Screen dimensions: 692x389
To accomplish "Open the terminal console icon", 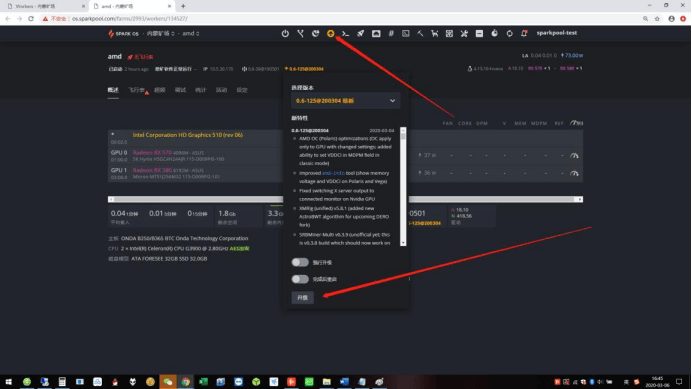I will (346, 34).
